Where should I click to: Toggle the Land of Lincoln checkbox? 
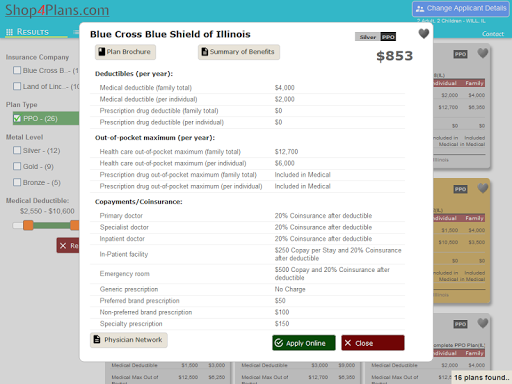tap(17, 86)
